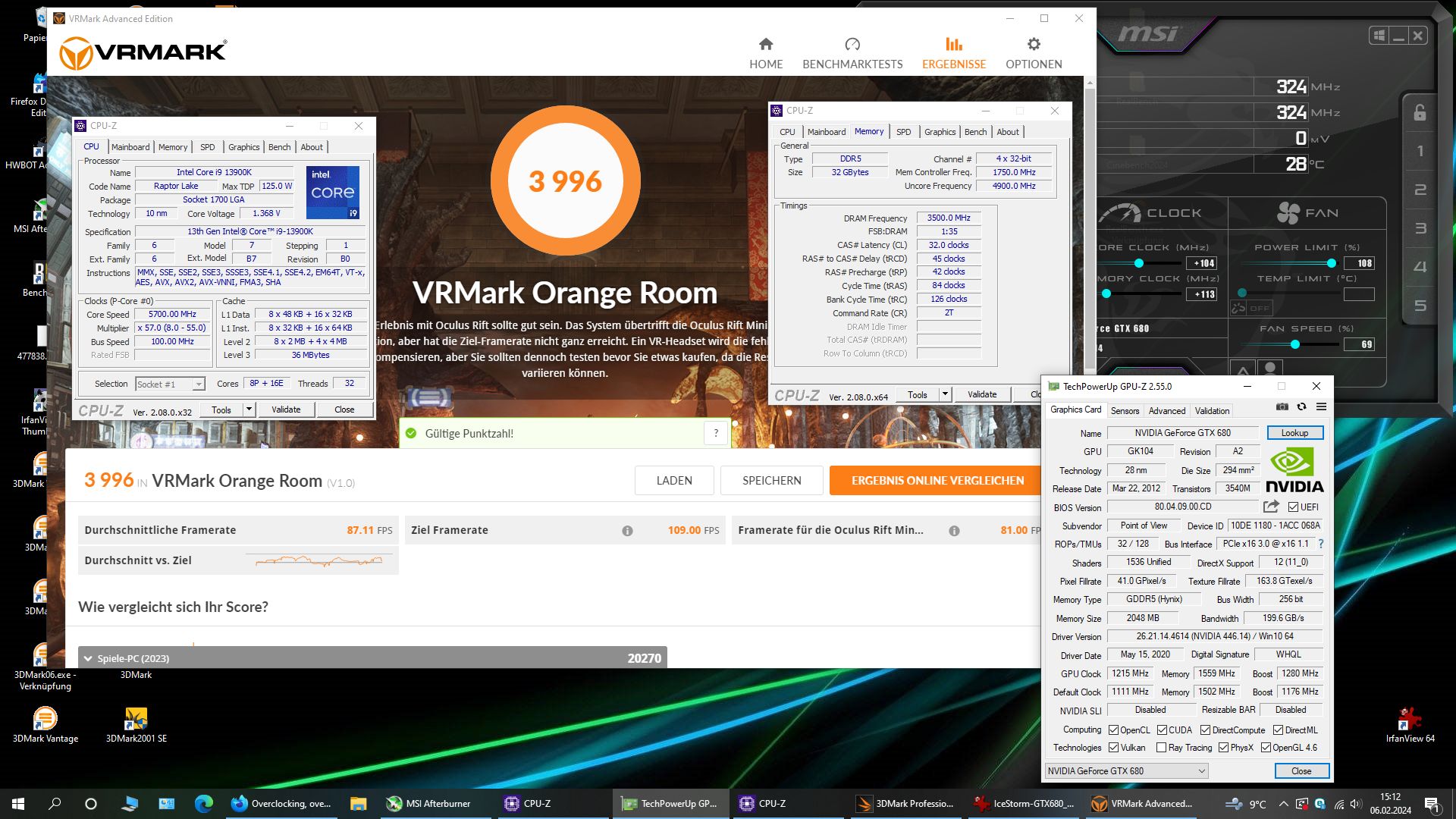Toggle PhysX checkbox in GPU-Z
Image resolution: width=1456 pixels, height=819 pixels.
(1223, 747)
